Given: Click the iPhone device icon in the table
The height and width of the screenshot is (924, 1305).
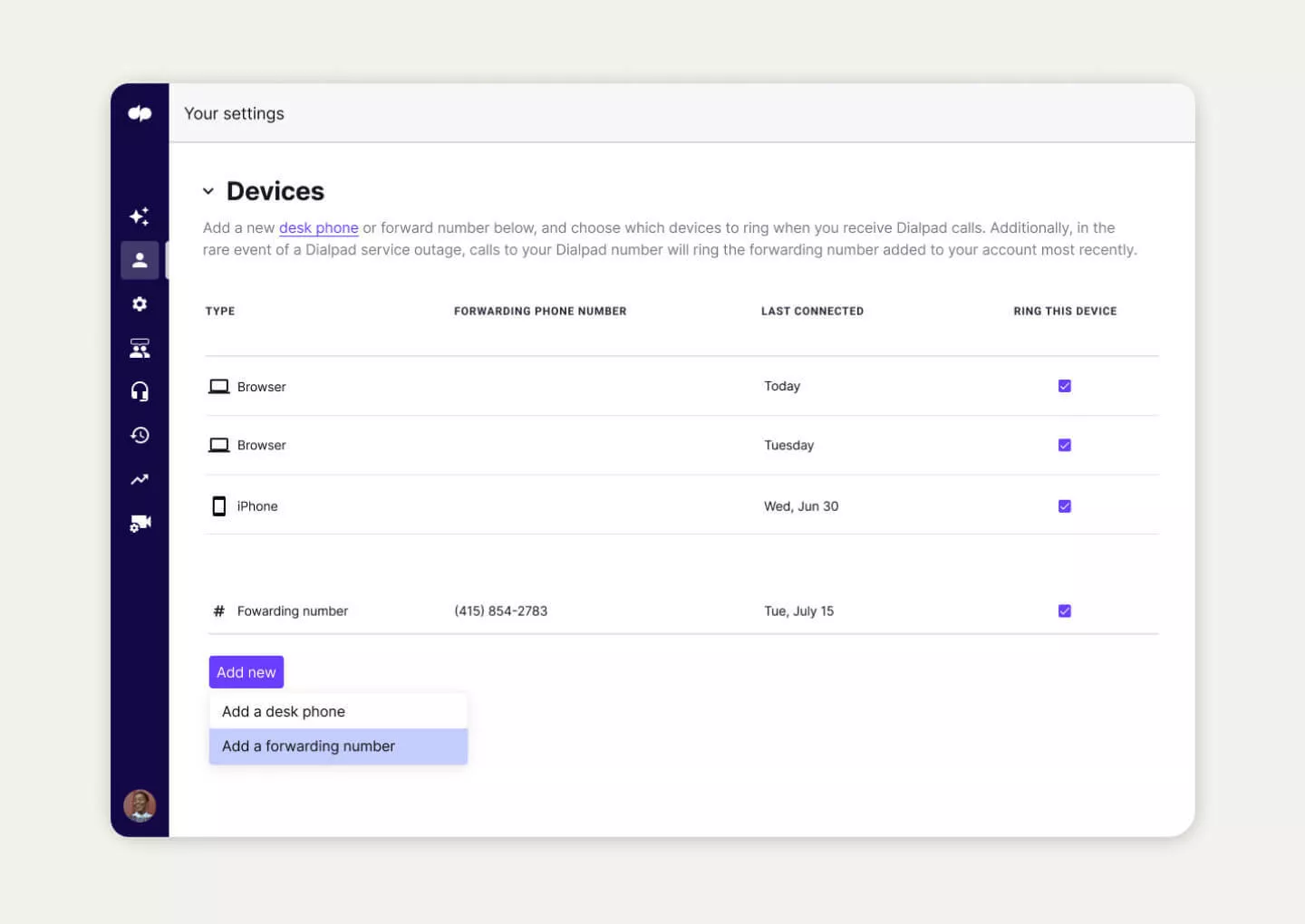Looking at the screenshot, I should point(218,505).
